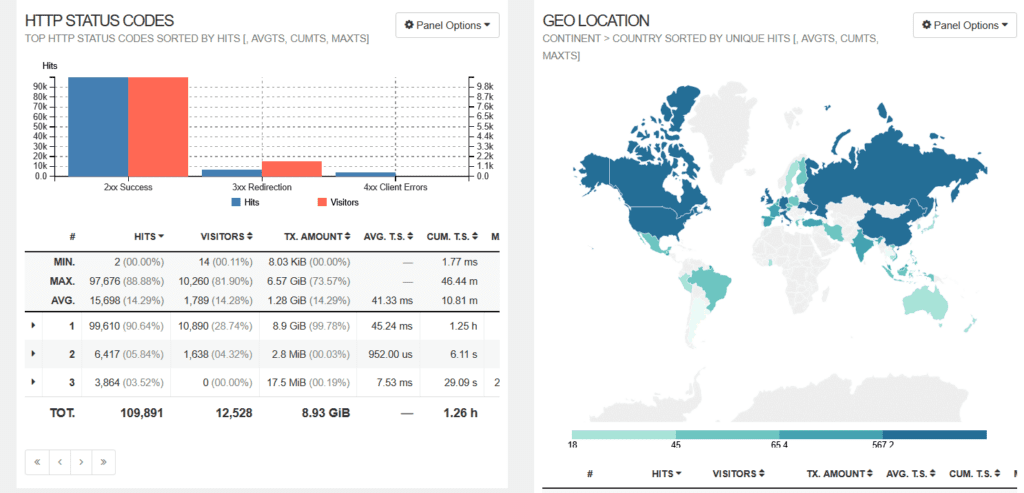1024x493 pixels.
Task: Sort HTTP status table by Hits column
Action: point(149,235)
